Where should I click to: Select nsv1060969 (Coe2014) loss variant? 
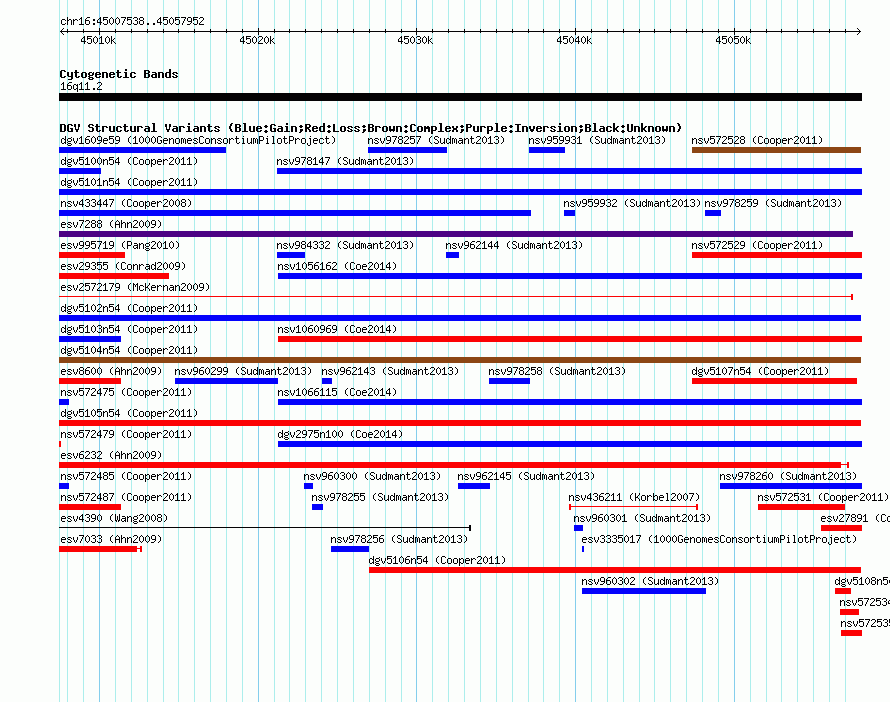(570, 339)
